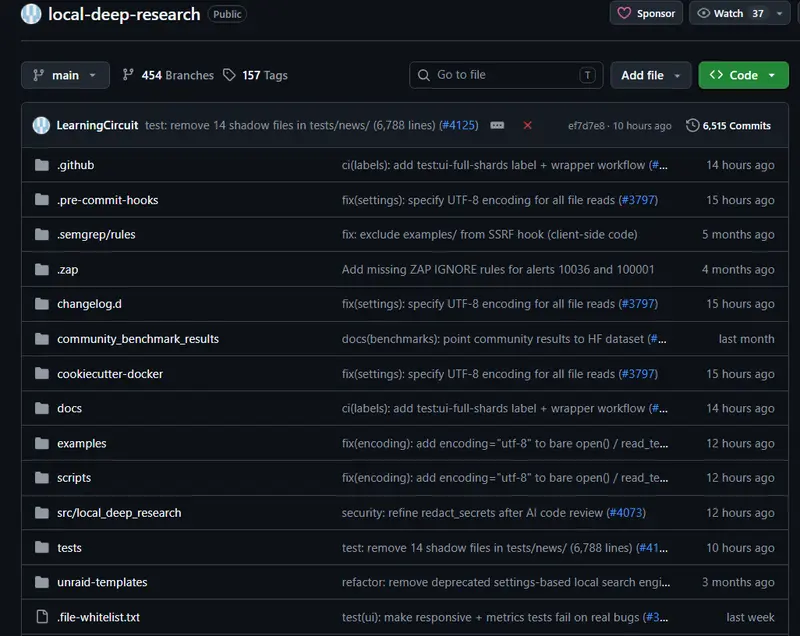Screen dimensions: 800x636
Task: Click the folder icon for the tests directory
Action: tap(42, 547)
